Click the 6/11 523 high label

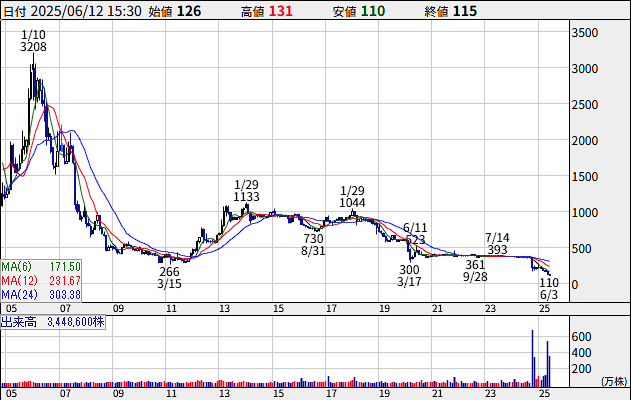point(415,233)
